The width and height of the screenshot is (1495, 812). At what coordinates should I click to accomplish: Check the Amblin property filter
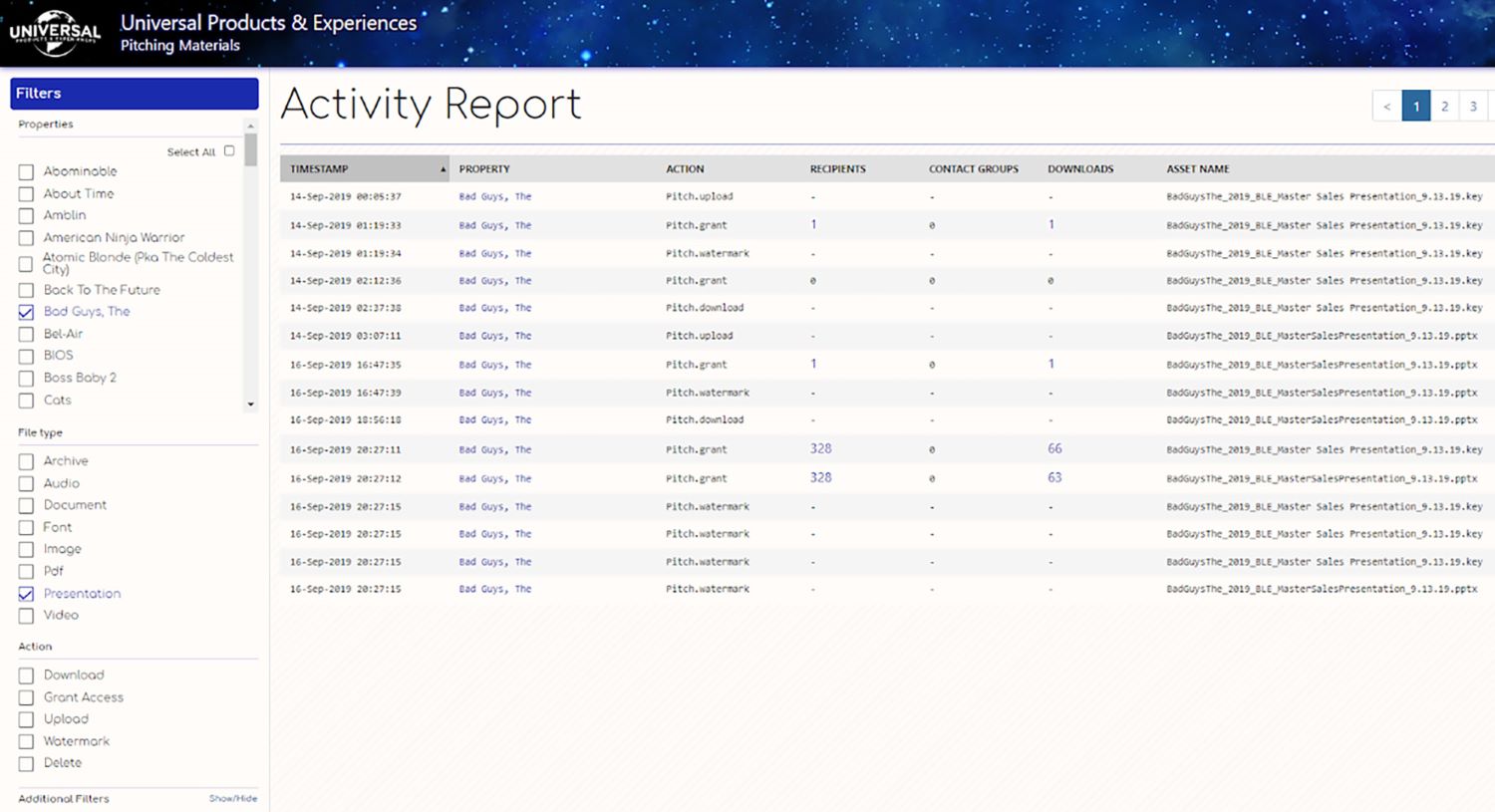(x=26, y=216)
